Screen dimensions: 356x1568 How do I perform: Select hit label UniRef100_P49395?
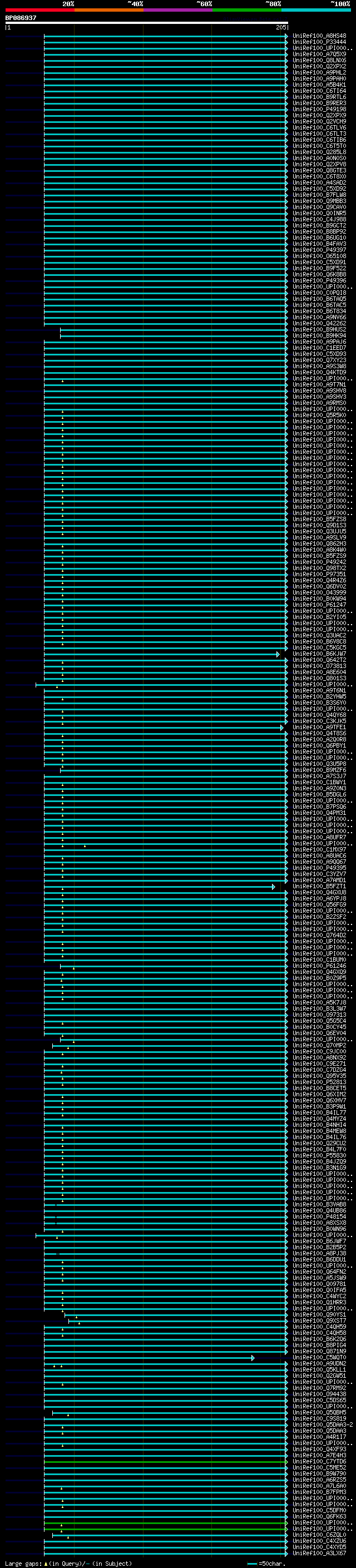319,868
